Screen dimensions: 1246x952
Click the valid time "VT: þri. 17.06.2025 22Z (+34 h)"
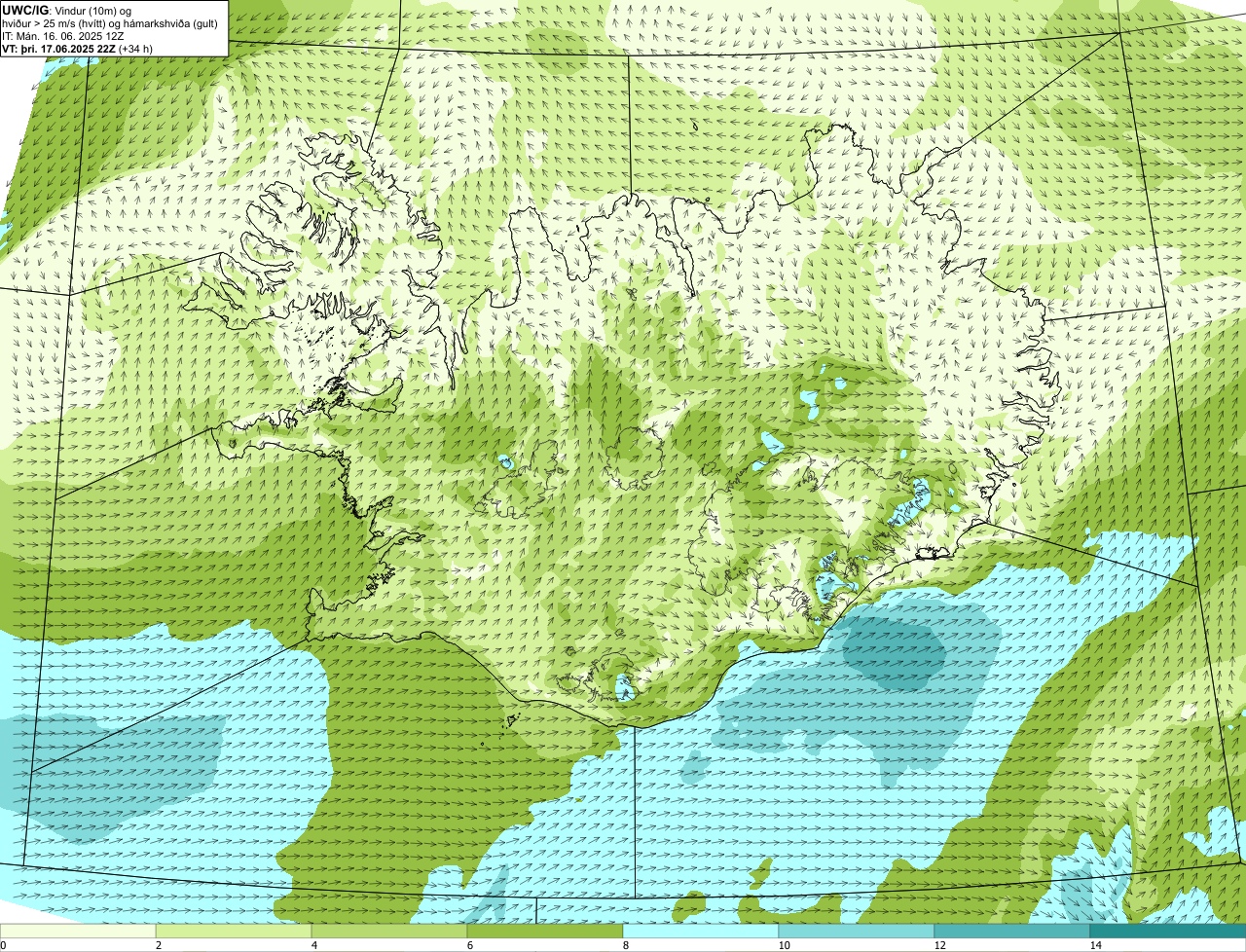click(77, 48)
